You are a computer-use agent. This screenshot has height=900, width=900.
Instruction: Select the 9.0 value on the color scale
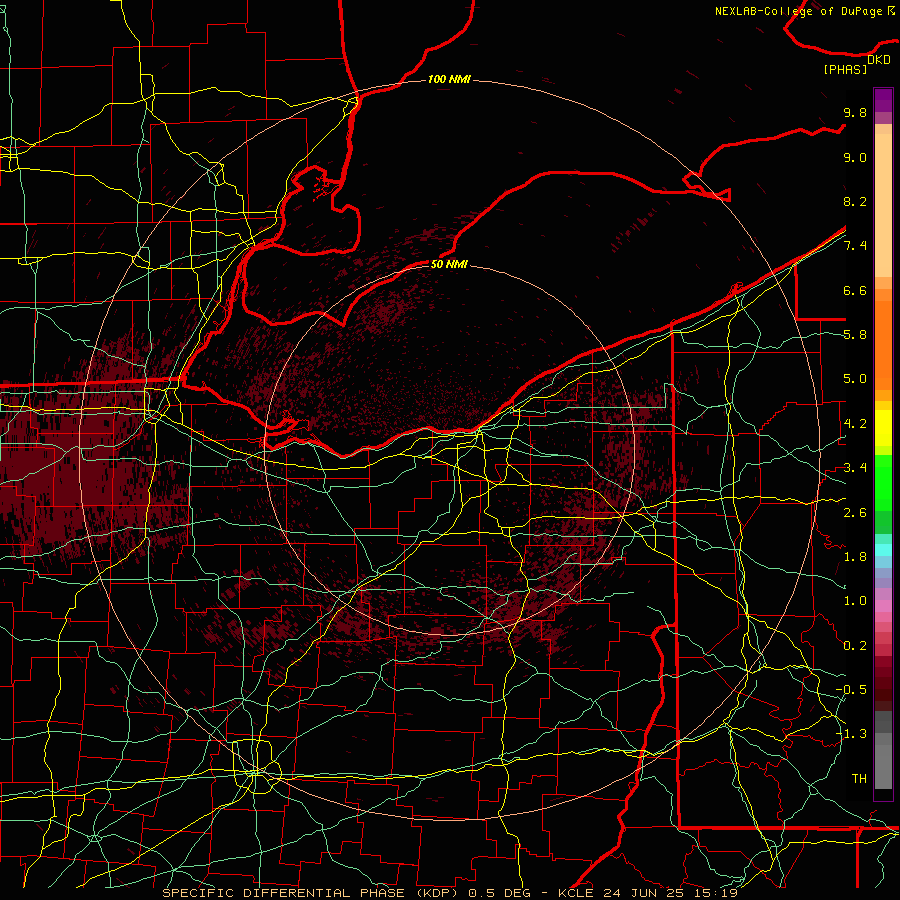(855, 157)
